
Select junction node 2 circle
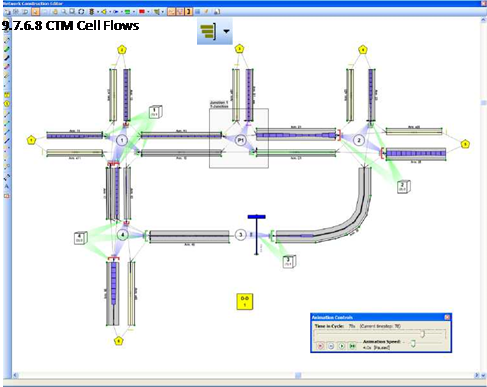pyautogui.click(x=359, y=140)
